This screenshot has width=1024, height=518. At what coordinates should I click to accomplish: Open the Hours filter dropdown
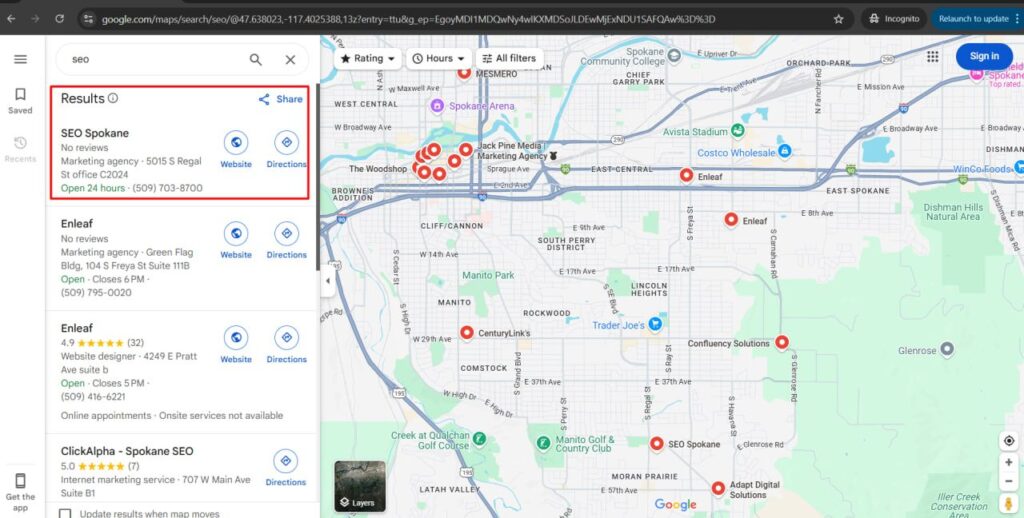point(439,58)
